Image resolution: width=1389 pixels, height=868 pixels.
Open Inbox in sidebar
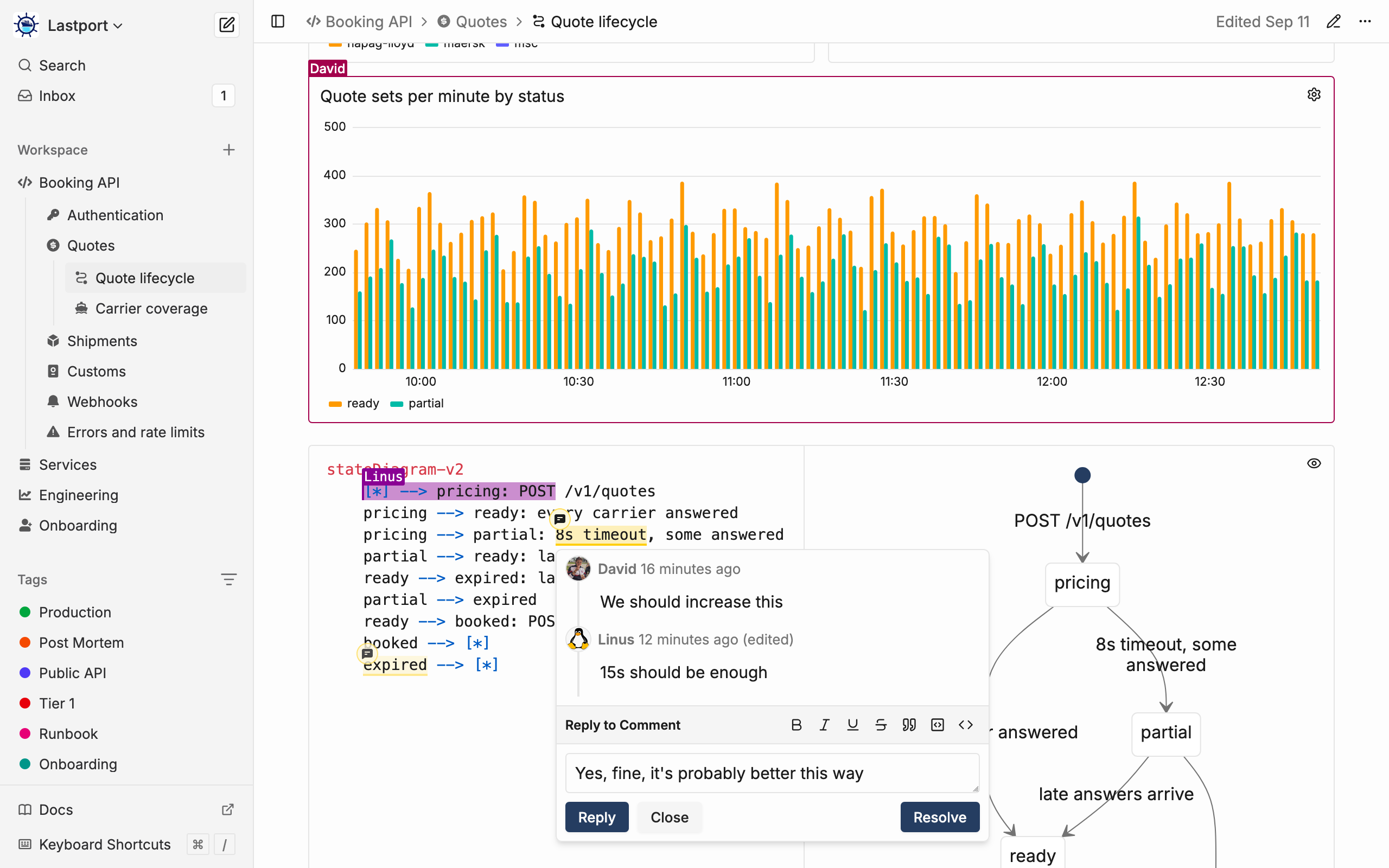pyautogui.click(x=126, y=96)
